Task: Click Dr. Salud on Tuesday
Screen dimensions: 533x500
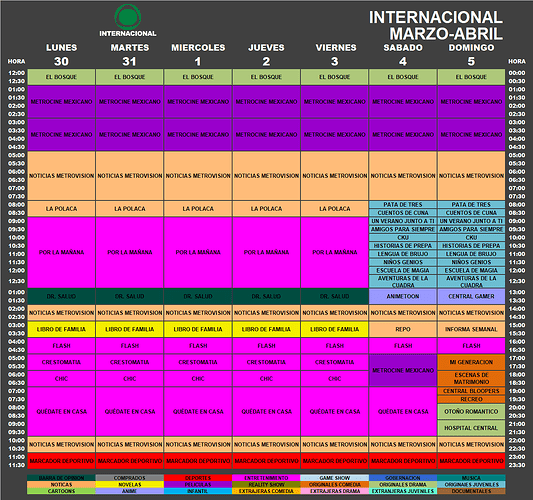Action: pos(130,296)
